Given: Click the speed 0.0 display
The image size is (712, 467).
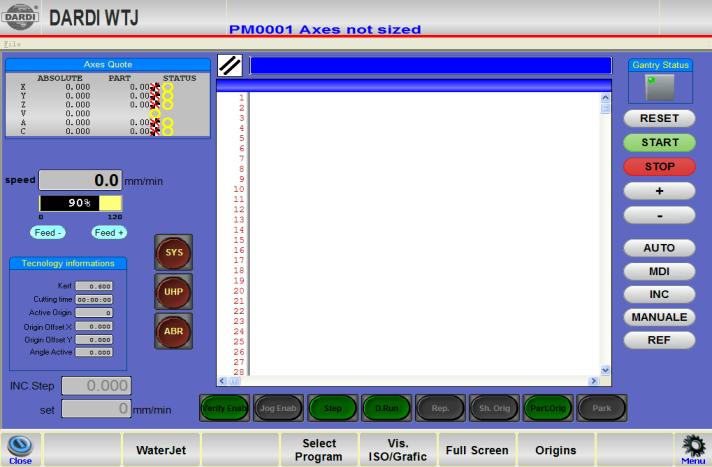Looking at the screenshot, I should 80,180.
